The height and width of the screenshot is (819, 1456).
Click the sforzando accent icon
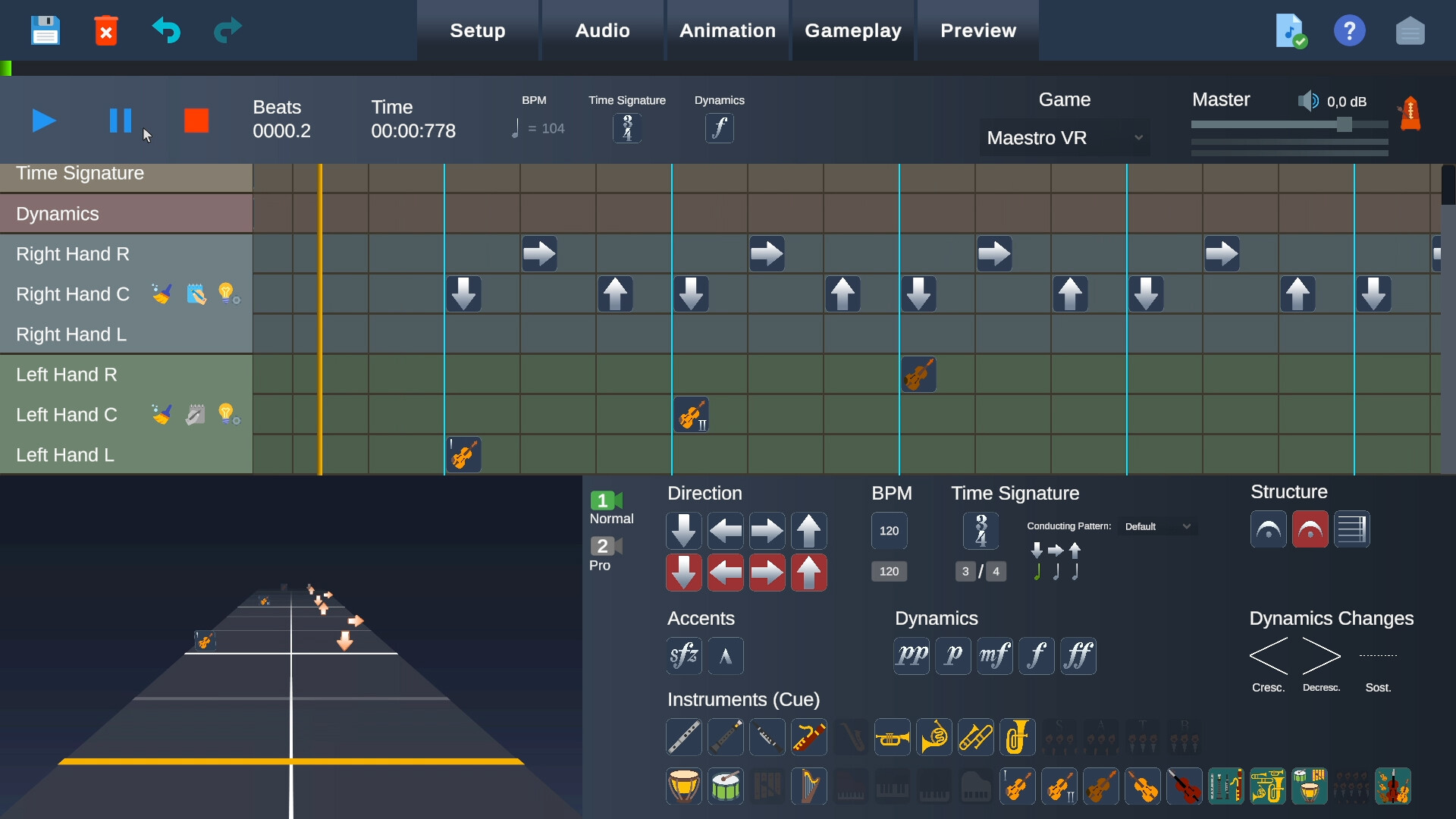(x=684, y=656)
